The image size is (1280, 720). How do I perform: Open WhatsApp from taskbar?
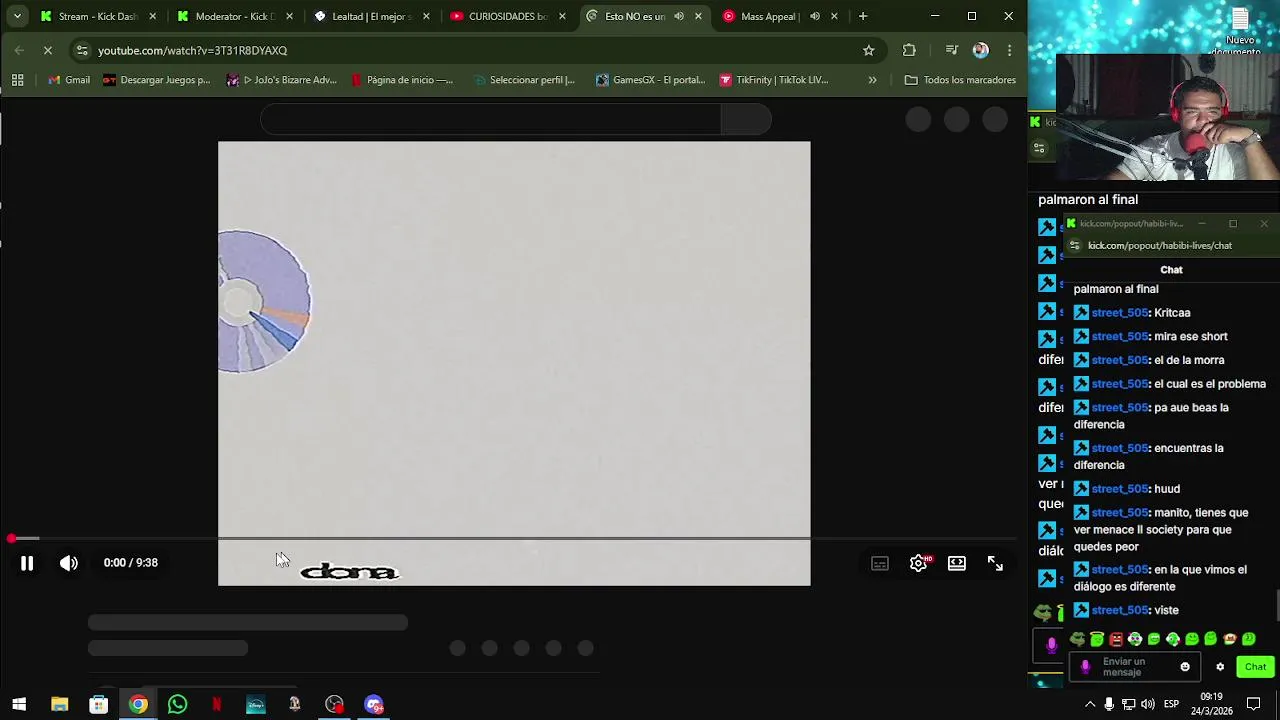177,705
